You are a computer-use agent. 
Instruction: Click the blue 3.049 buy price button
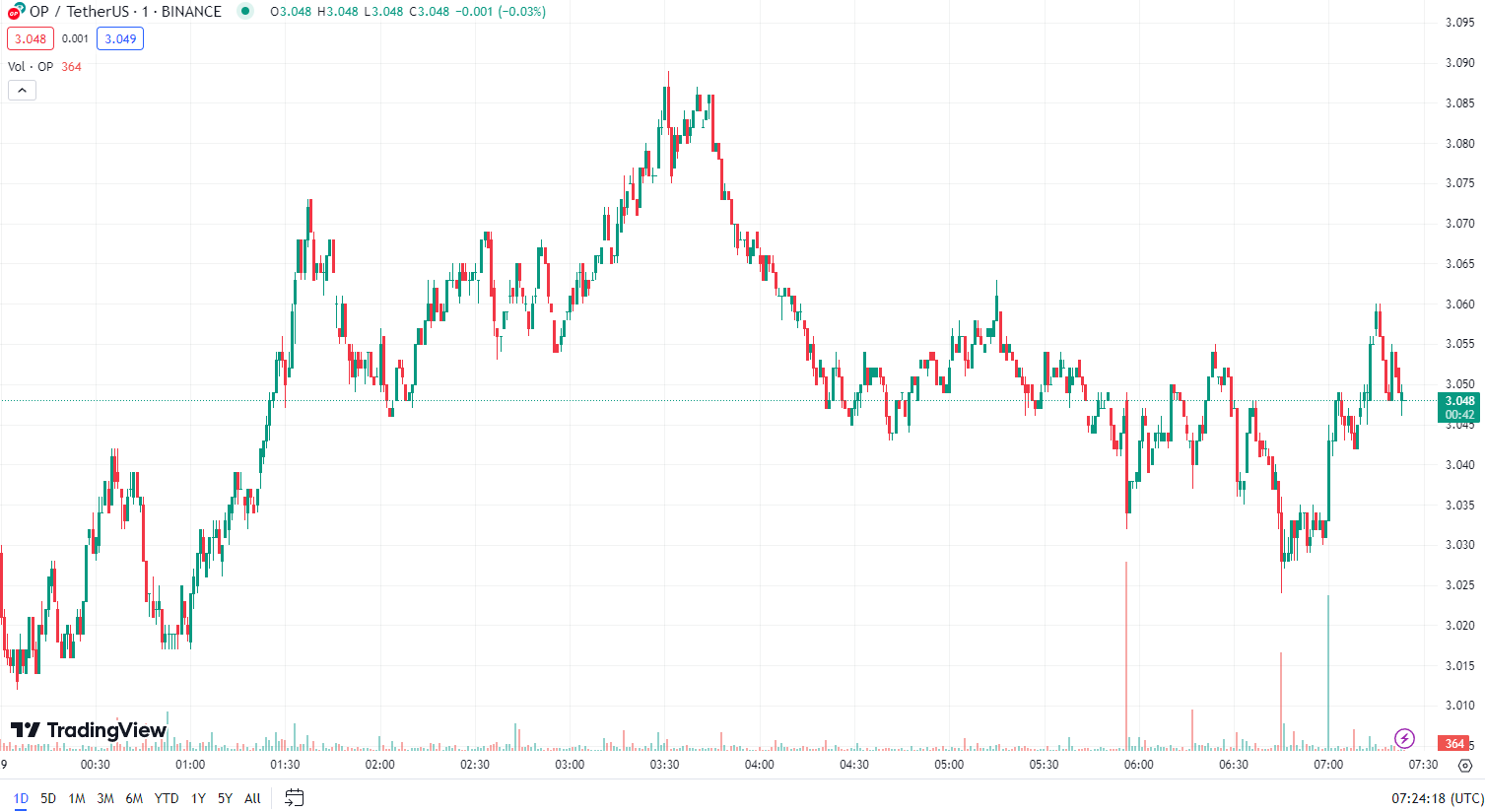(x=120, y=39)
